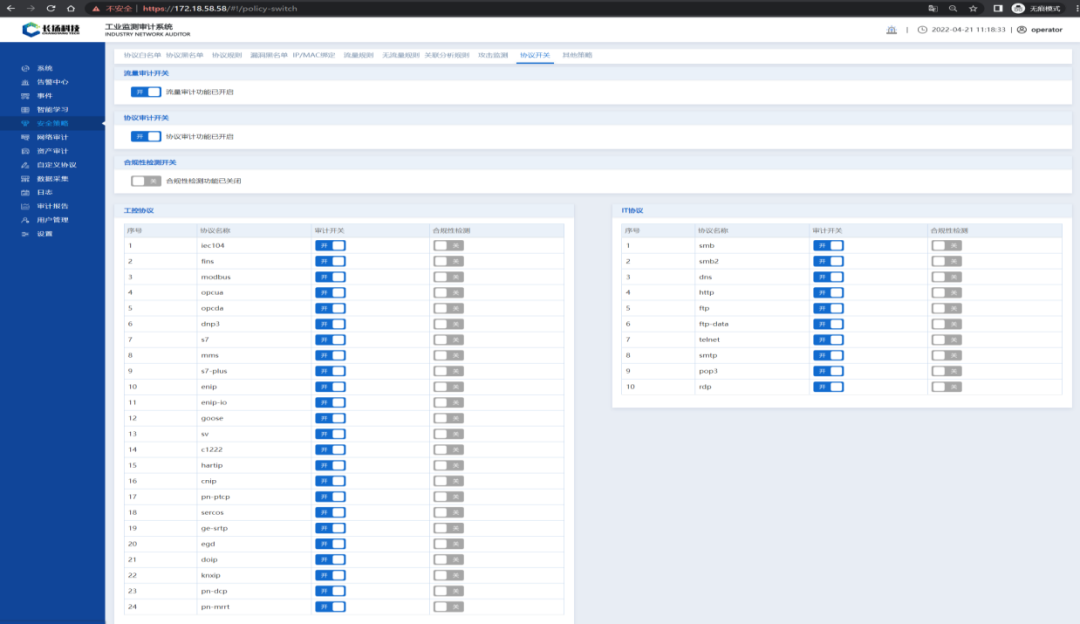
Task: Open 用户管理 in the sidebar
Action: (51, 220)
